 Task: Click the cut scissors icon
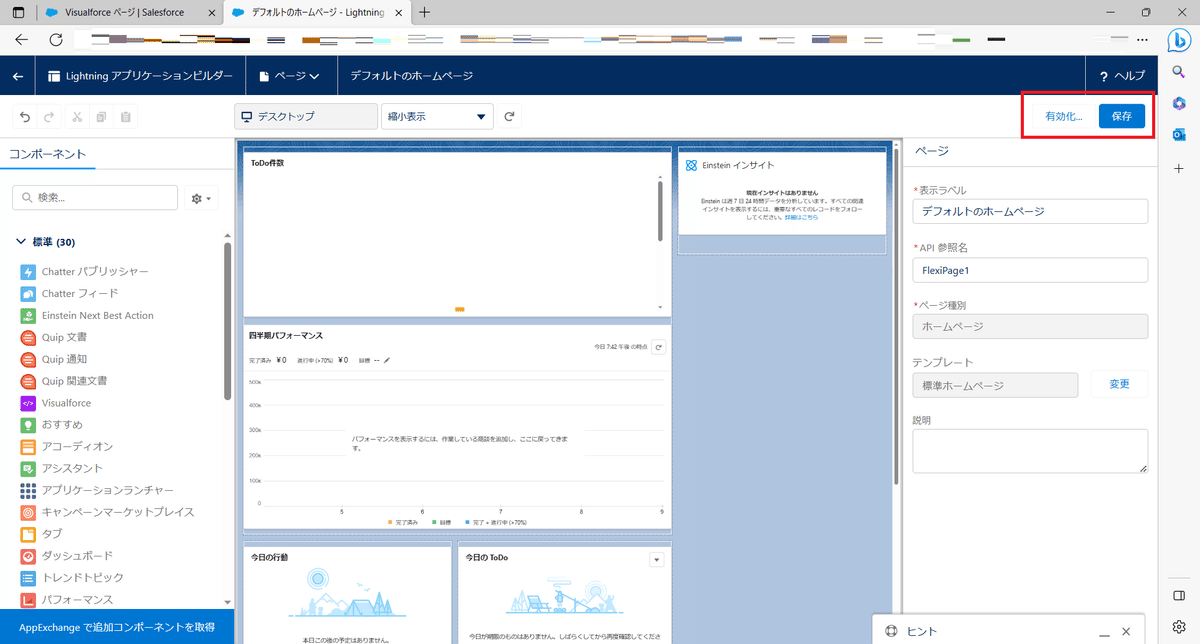coord(77,117)
